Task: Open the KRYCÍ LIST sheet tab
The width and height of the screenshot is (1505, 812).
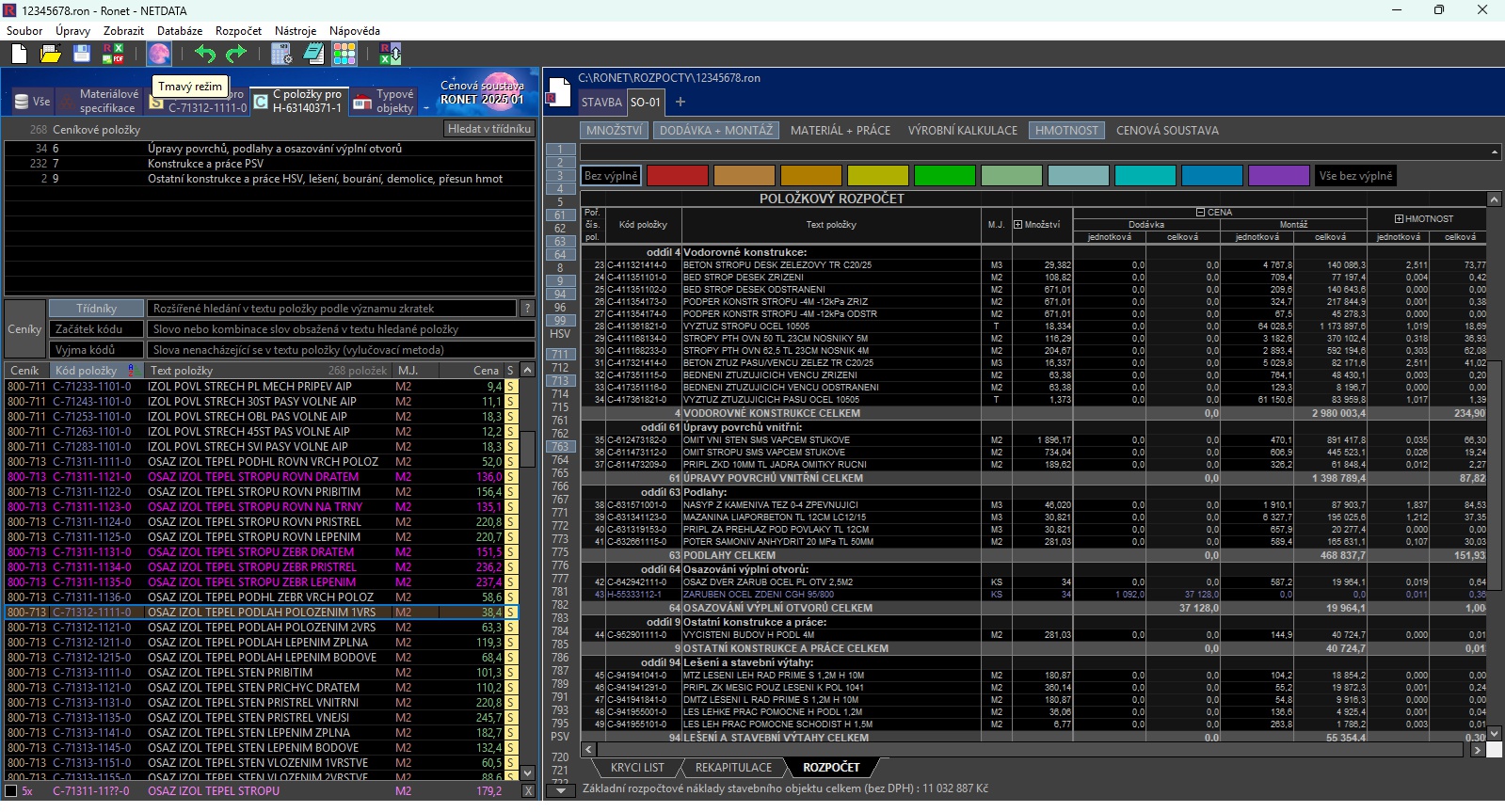Action: (637, 768)
